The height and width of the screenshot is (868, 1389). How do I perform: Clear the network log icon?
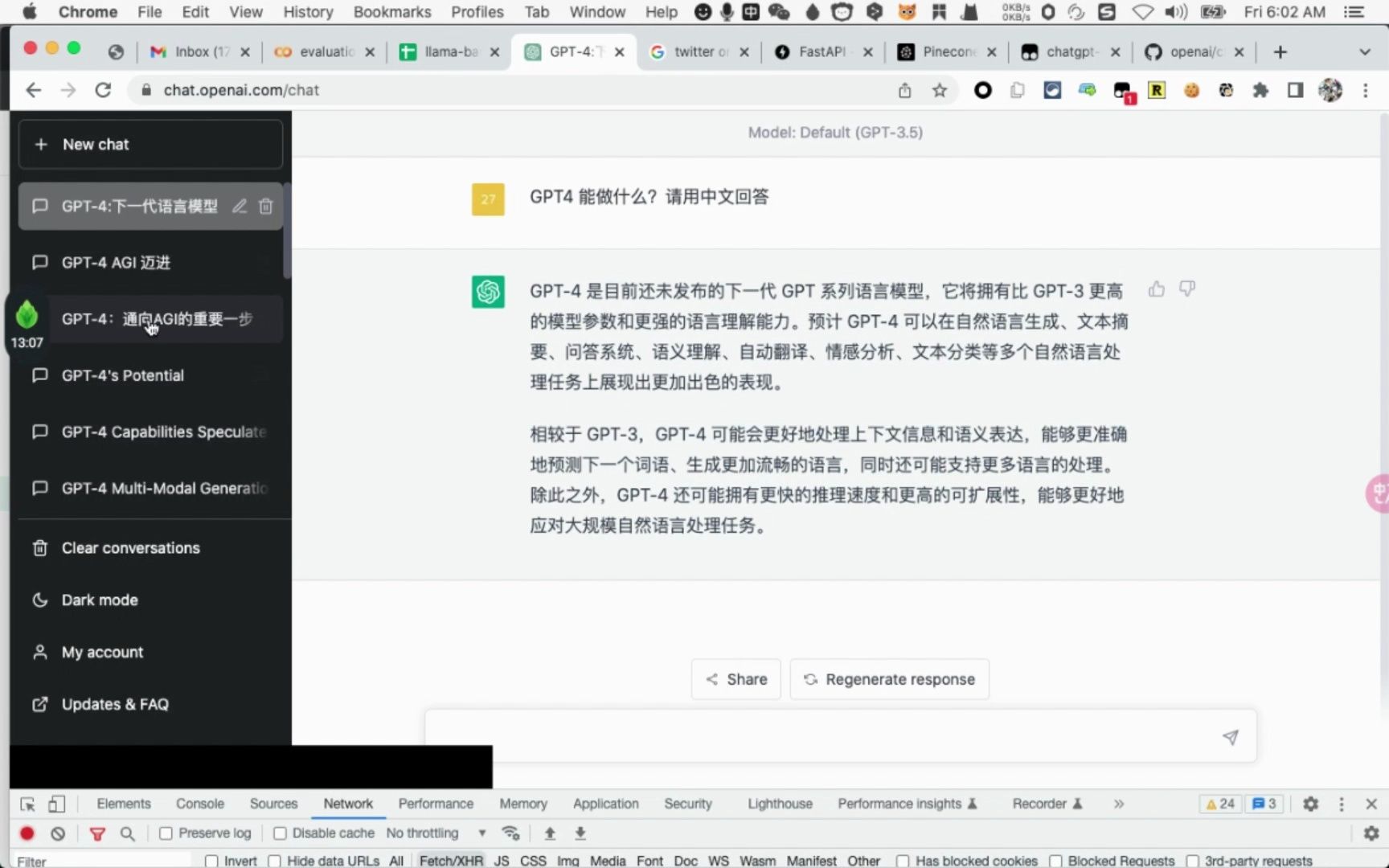pos(58,833)
